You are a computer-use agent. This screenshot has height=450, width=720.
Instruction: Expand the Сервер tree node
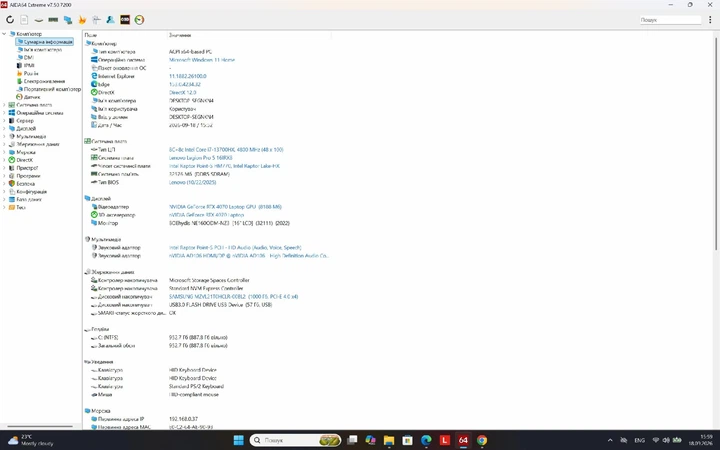tap(4, 120)
